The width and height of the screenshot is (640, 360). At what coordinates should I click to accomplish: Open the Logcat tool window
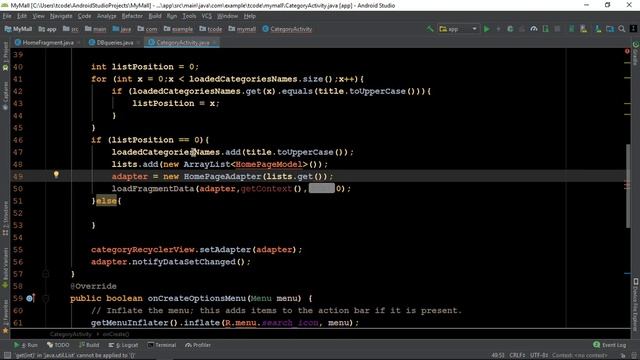(123, 345)
